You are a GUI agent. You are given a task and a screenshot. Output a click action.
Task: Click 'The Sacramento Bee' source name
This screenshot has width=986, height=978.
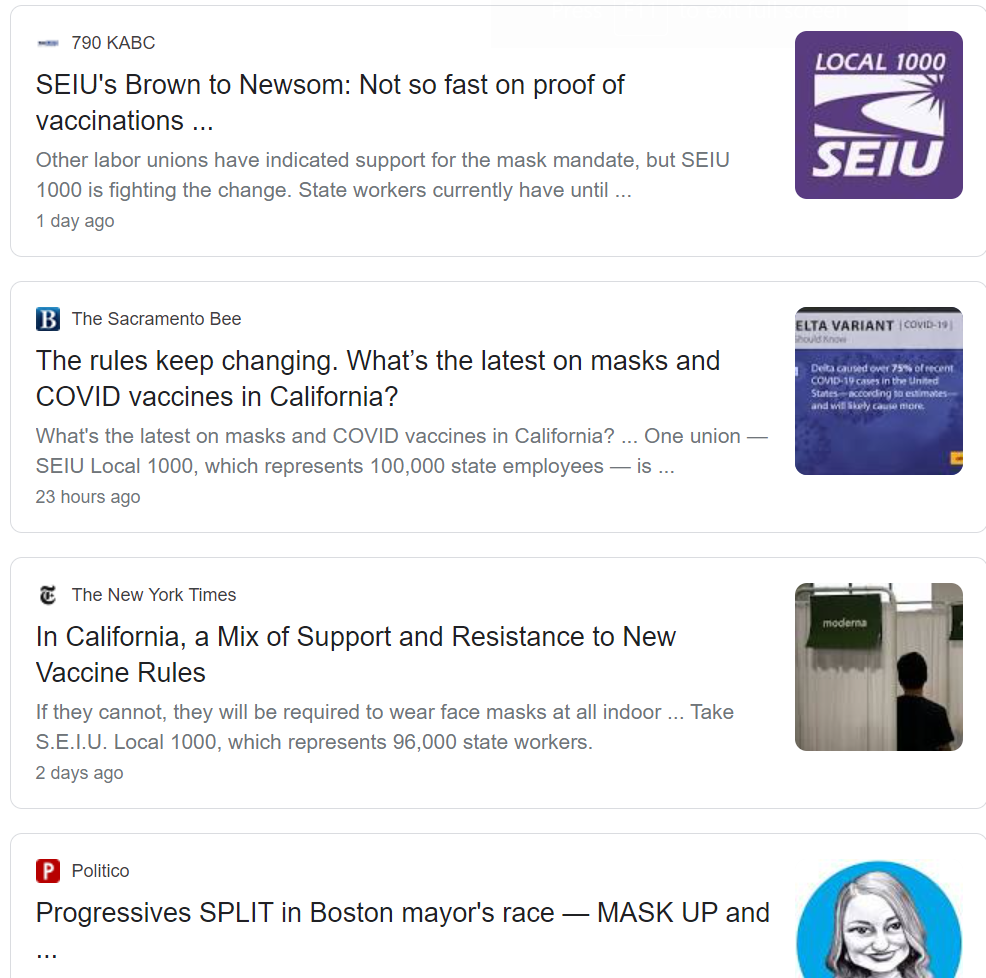coord(157,319)
